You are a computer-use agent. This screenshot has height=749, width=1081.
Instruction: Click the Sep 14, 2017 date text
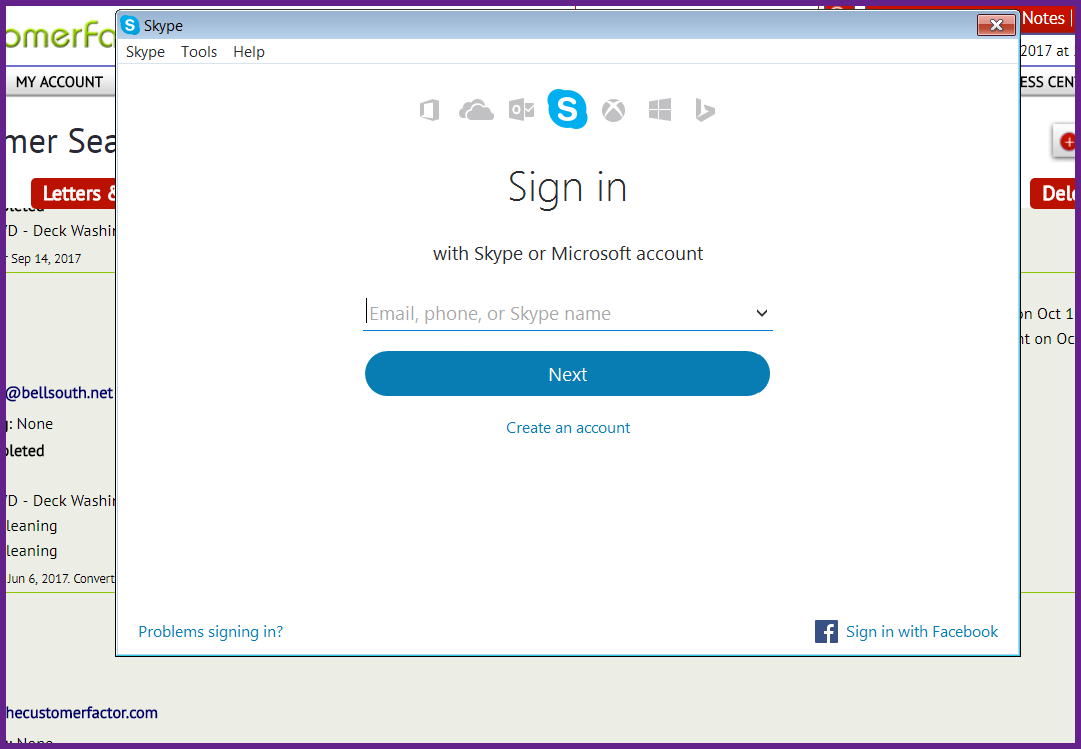46,259
